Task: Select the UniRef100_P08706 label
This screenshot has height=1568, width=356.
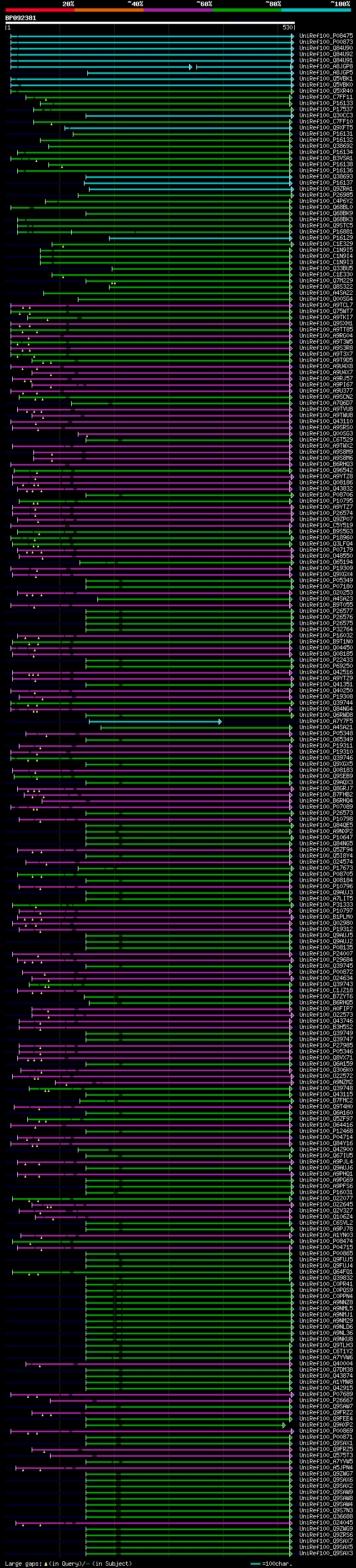Action: (326, 495)
